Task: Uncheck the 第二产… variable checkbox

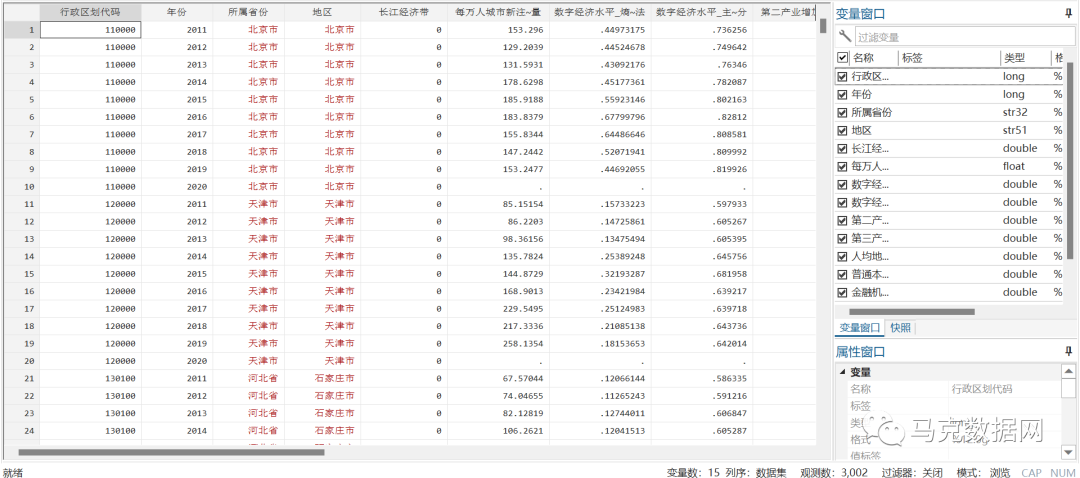Action: pyautogui.click(x=842, y=220)
